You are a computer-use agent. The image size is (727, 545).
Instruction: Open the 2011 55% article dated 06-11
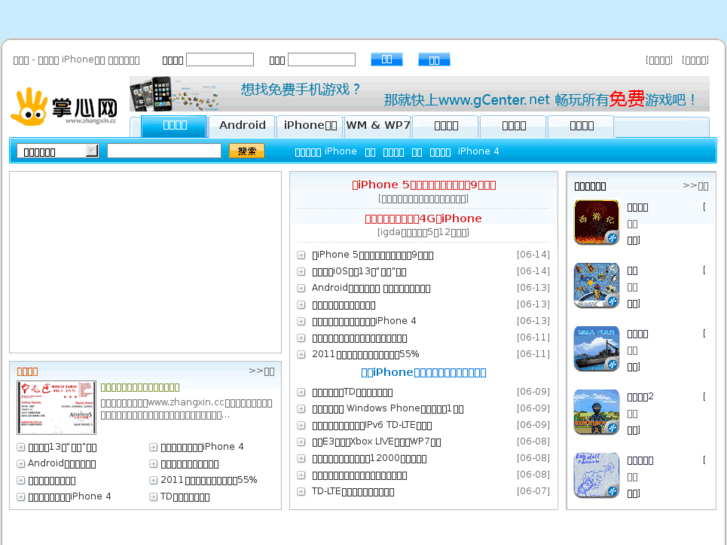coord(365,354)
